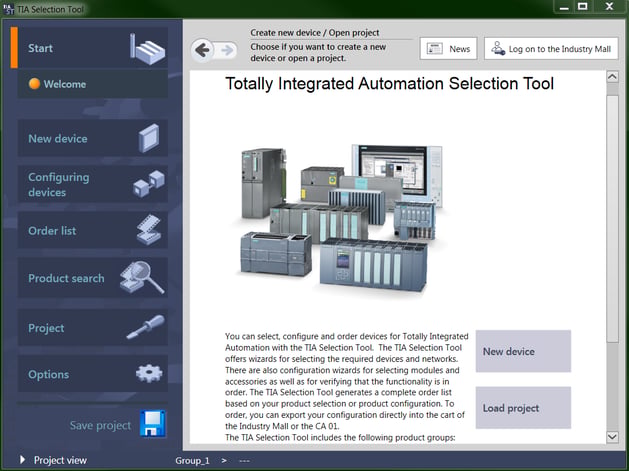Viewport: 629px width, 471px height.
Task: Click the scrollbar down arrow
Action: tap(612, 436)
